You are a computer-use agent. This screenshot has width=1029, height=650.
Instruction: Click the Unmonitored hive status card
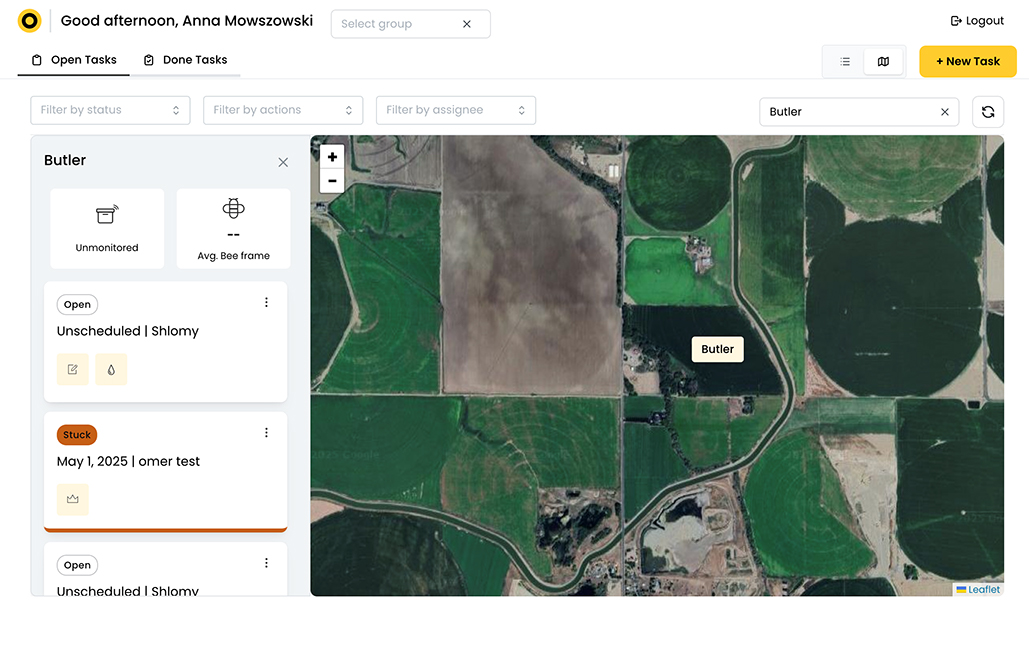107,228
